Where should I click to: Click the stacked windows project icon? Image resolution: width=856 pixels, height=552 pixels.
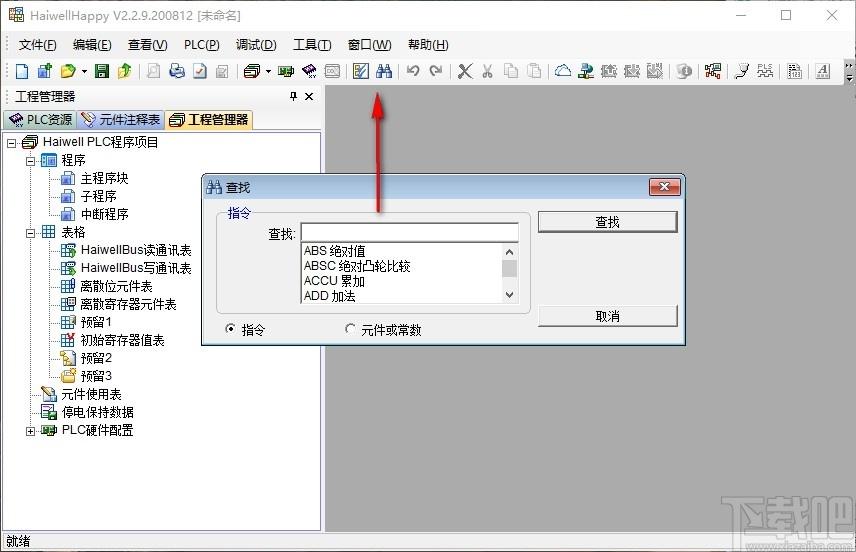(x=252, y=71)
